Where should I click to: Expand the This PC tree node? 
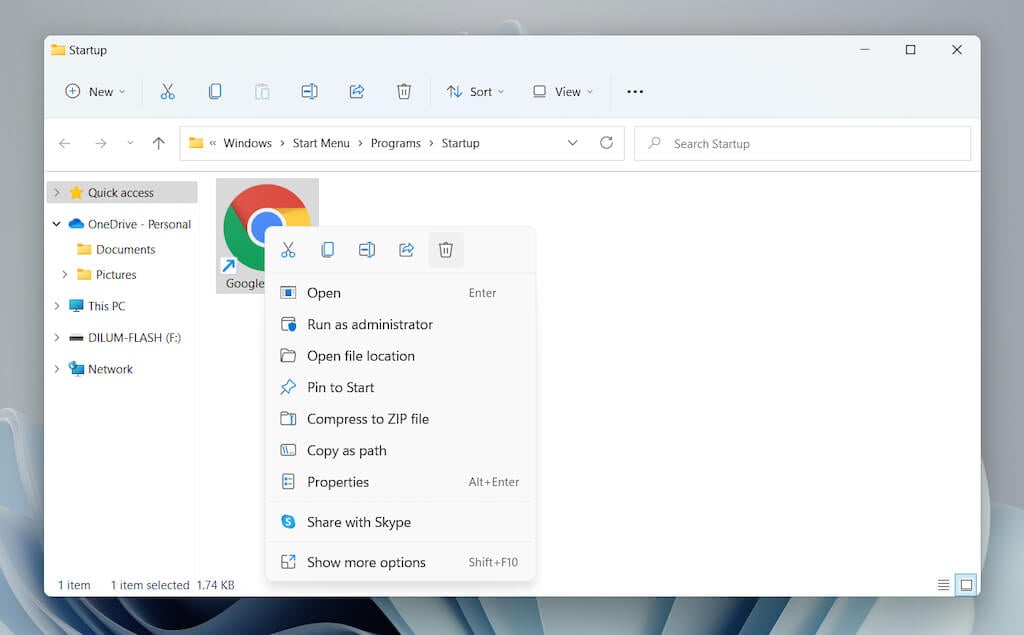(57, 306)
